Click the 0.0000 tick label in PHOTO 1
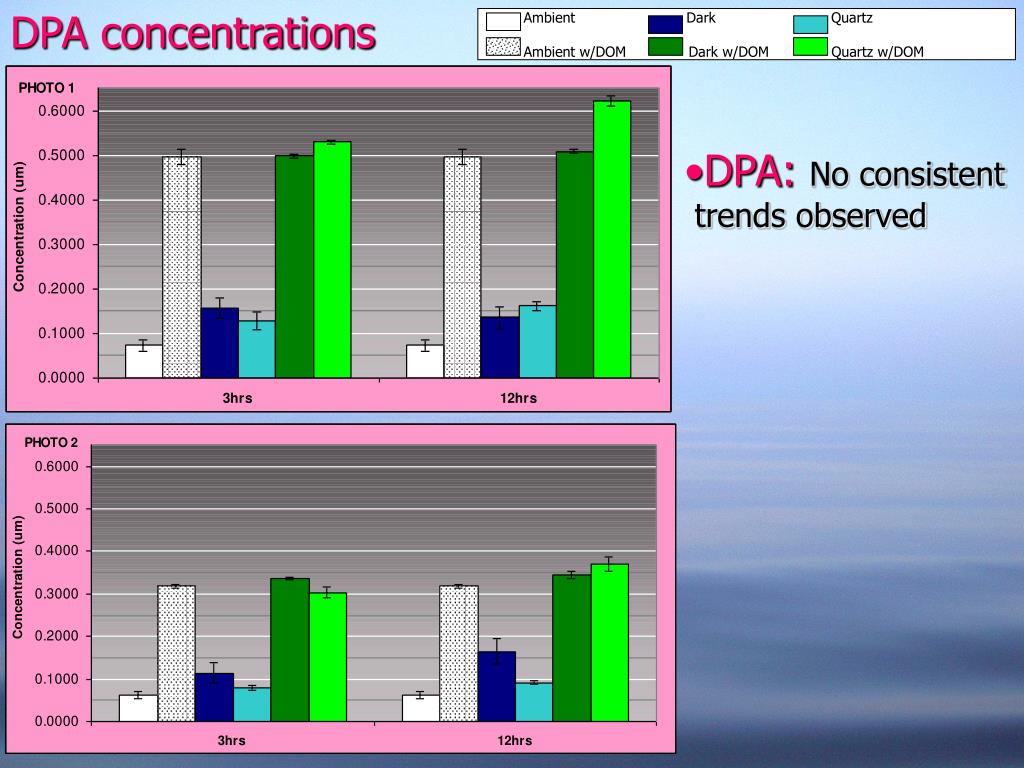The height and width of the screenshot is (768, 1024). pos(61,377)
